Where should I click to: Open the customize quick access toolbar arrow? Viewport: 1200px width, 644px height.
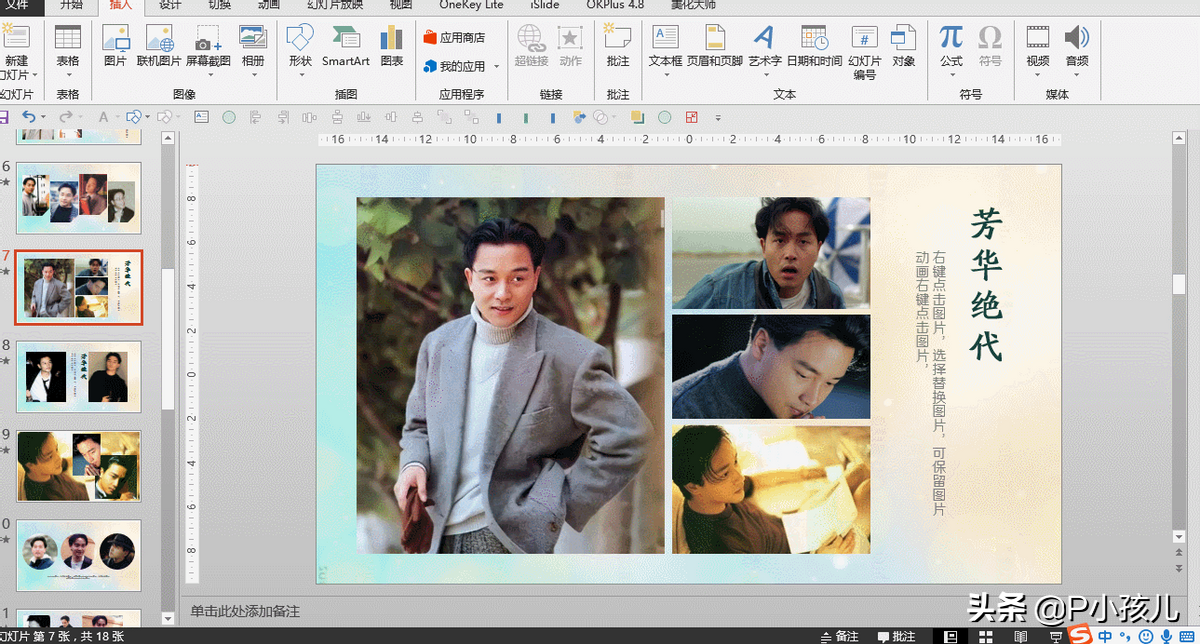717,118
